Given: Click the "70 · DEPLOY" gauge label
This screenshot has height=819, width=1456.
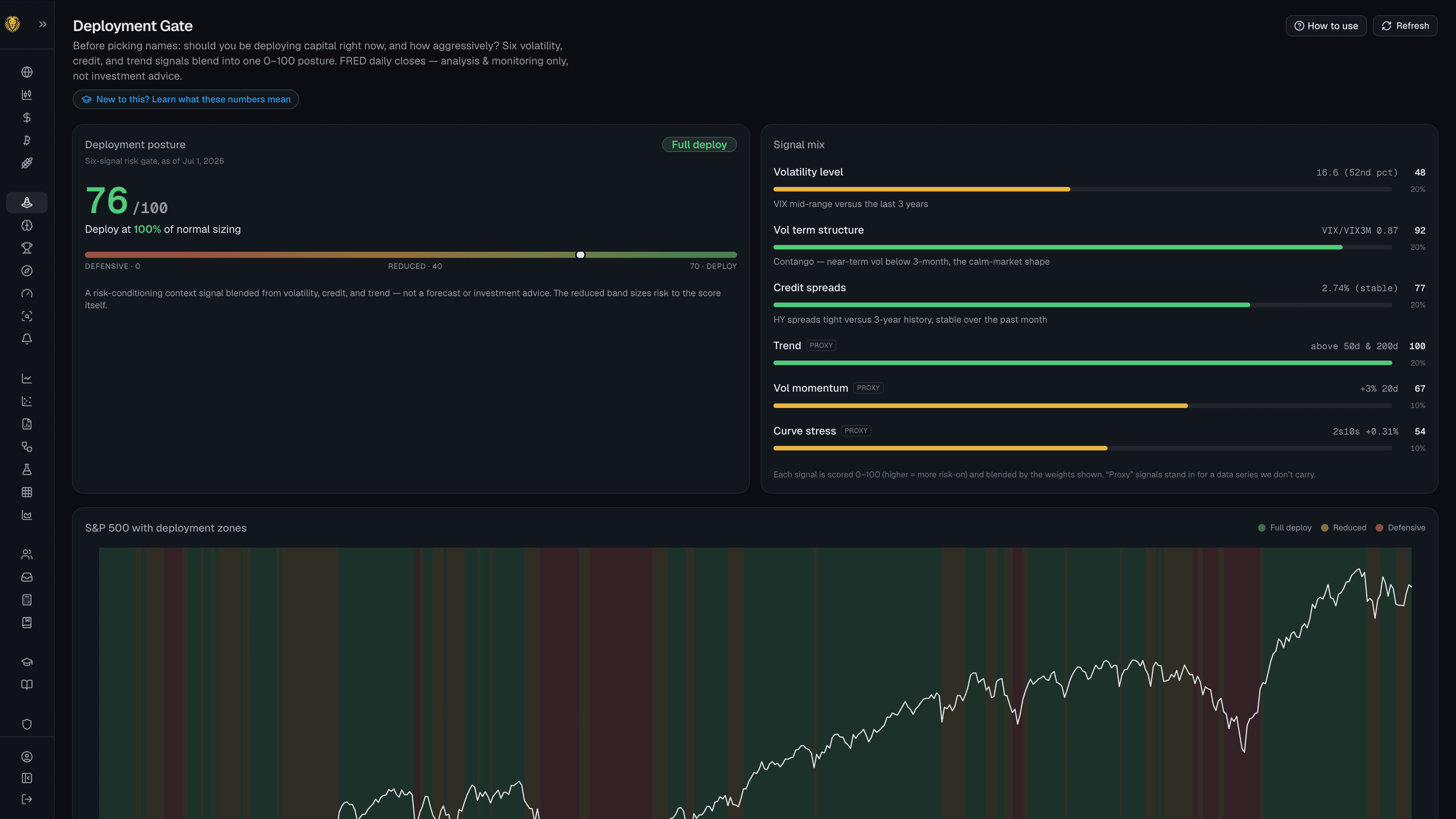Looking at the screenshot, I should pos(713,266).
